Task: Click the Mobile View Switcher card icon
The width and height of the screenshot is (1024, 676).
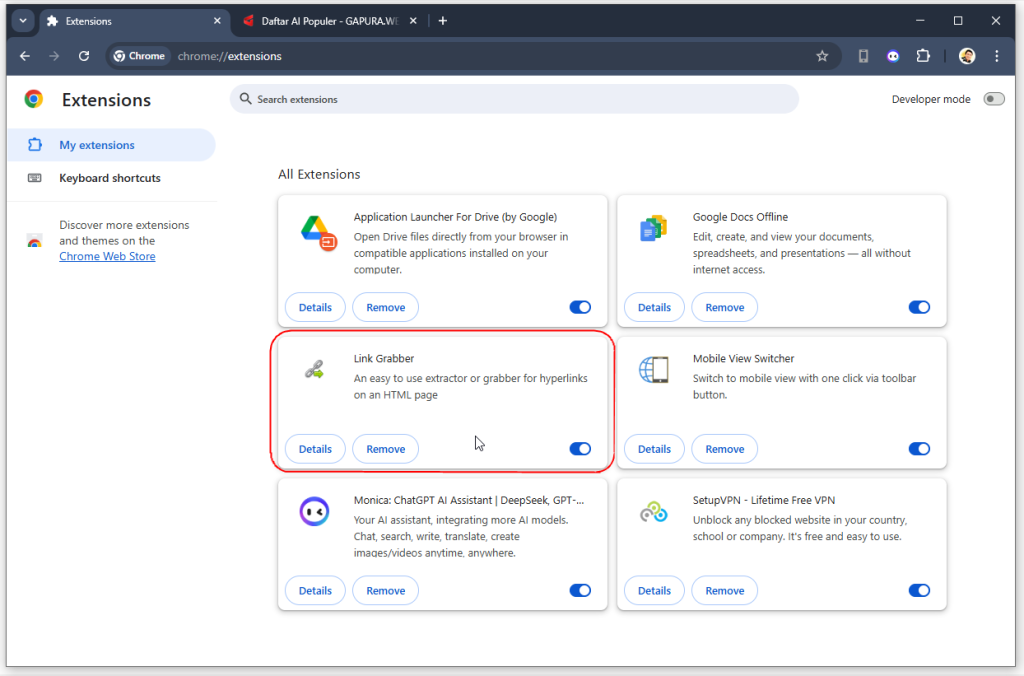Action: [x=654, y=370]
